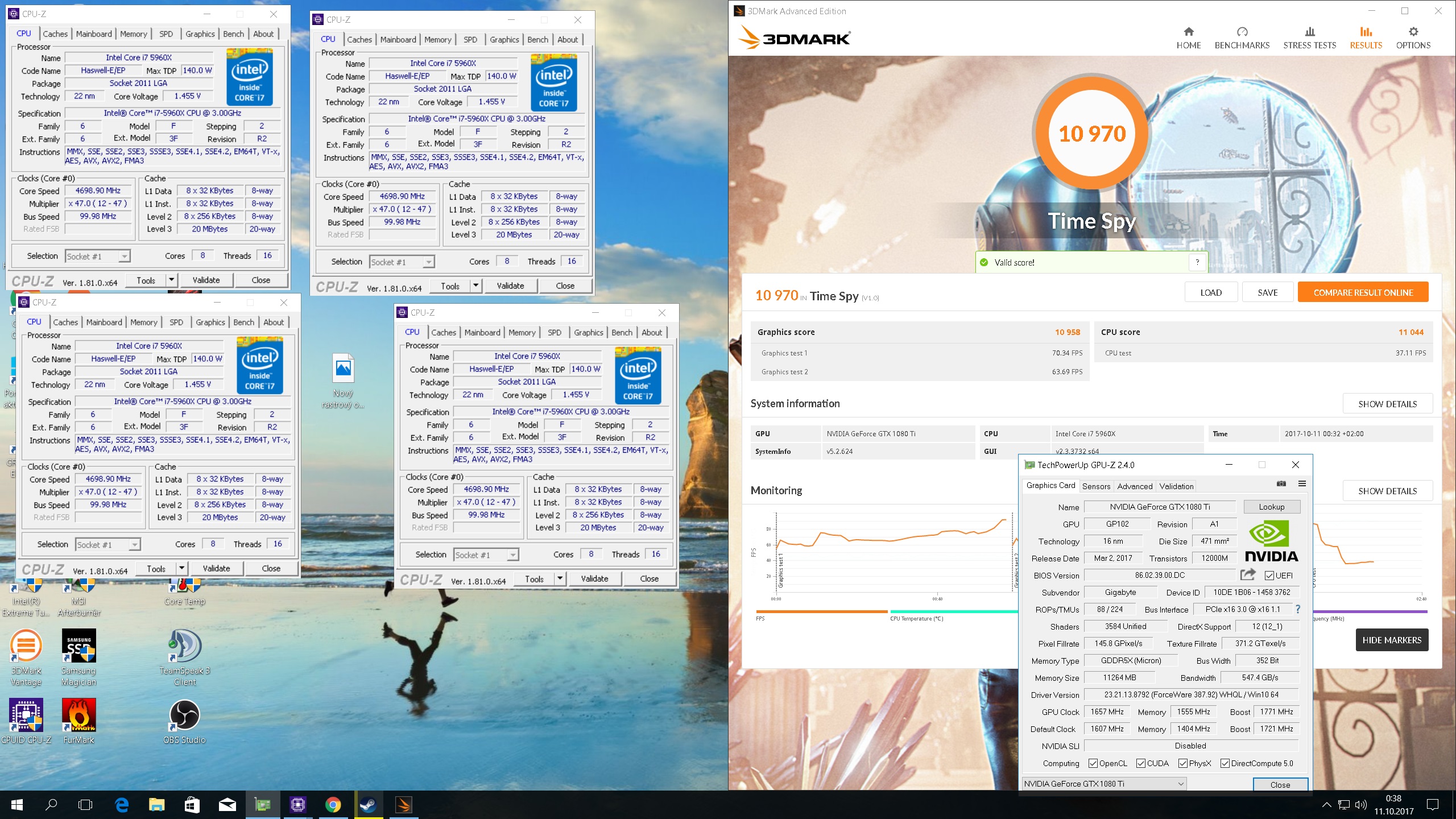Open 3DMark BENCHMARKS section
Screen dimensions: 1456x819
click(x=1242, y=38)
